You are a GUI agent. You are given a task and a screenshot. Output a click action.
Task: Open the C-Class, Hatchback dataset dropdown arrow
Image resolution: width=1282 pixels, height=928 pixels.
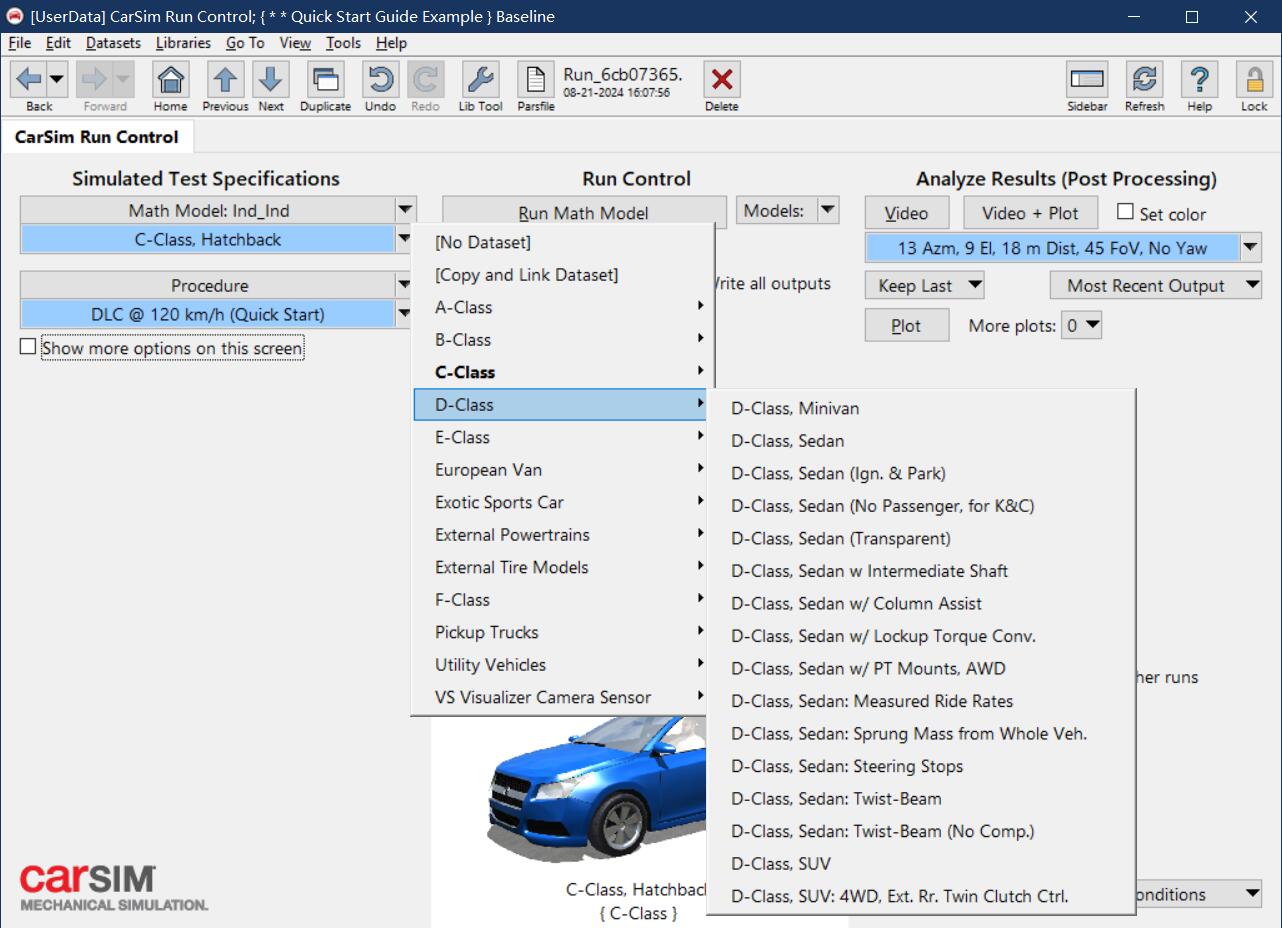tap(405, 239)
